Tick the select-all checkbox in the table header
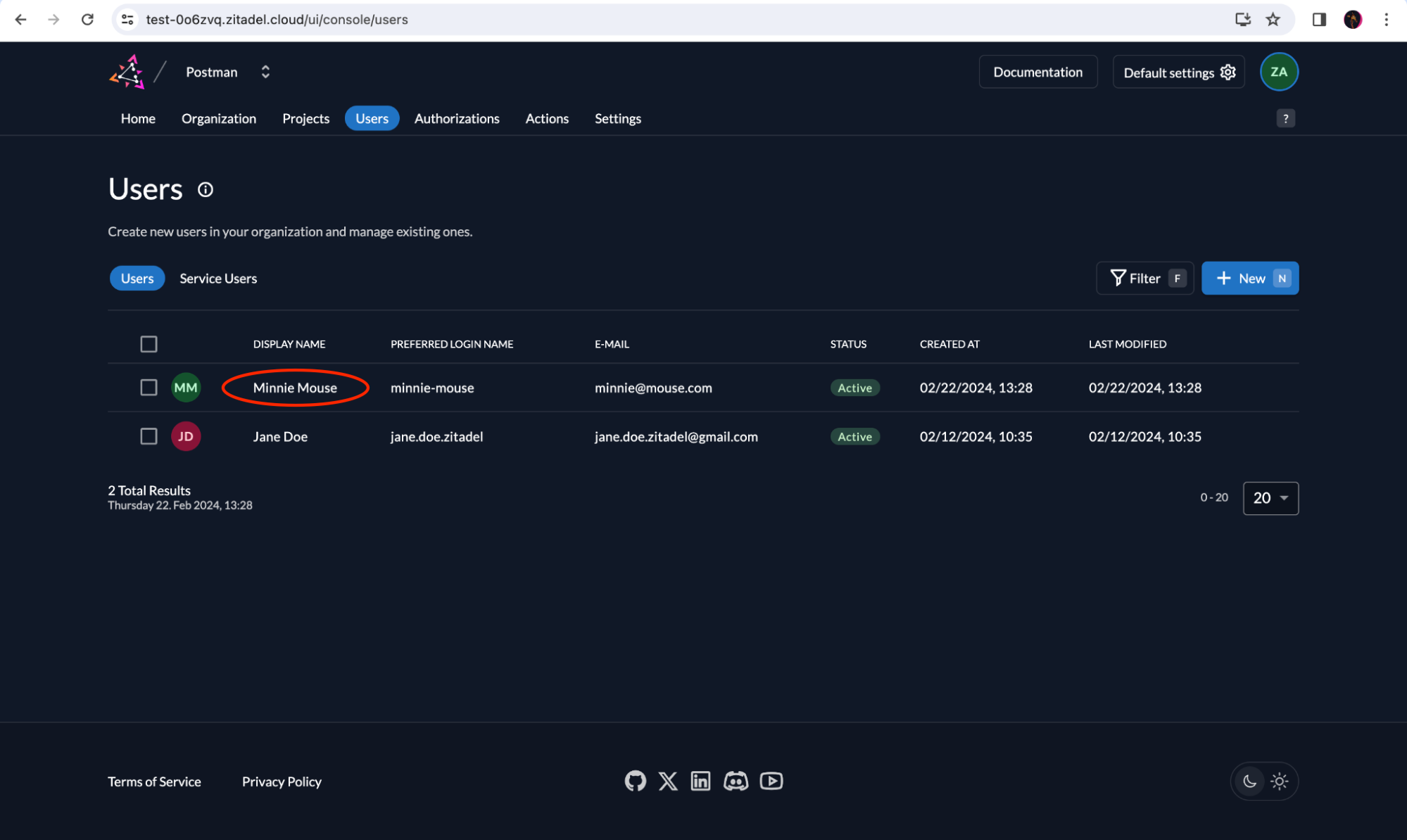 (x=149, y=344)
